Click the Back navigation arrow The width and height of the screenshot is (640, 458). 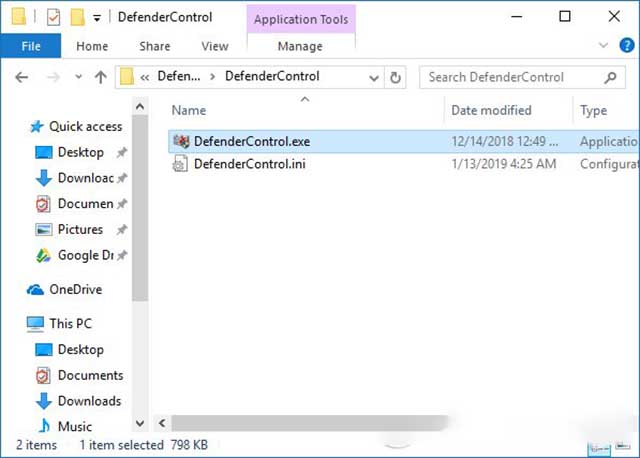click(22, 77)
